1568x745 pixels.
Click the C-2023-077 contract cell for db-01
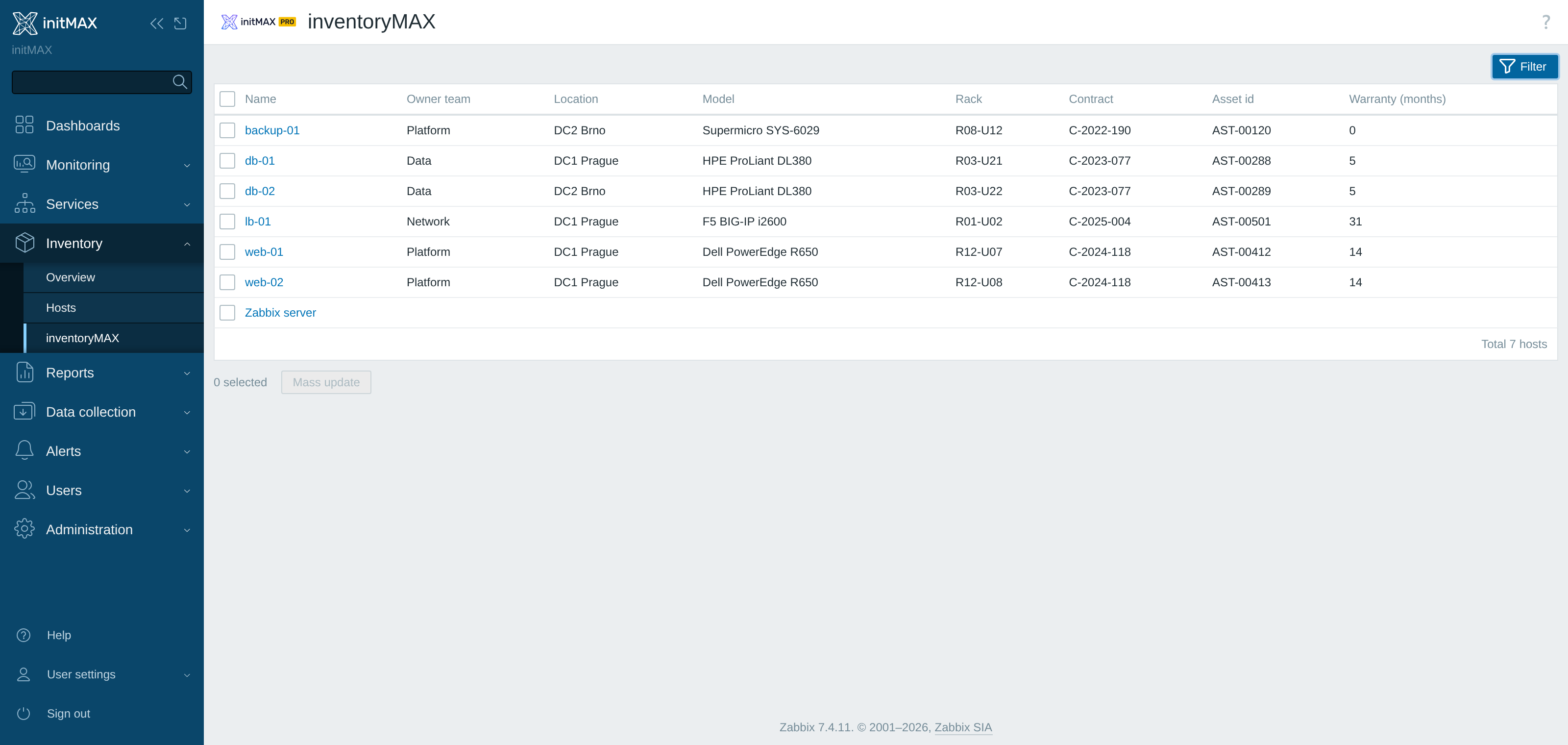pos(1099,161)
